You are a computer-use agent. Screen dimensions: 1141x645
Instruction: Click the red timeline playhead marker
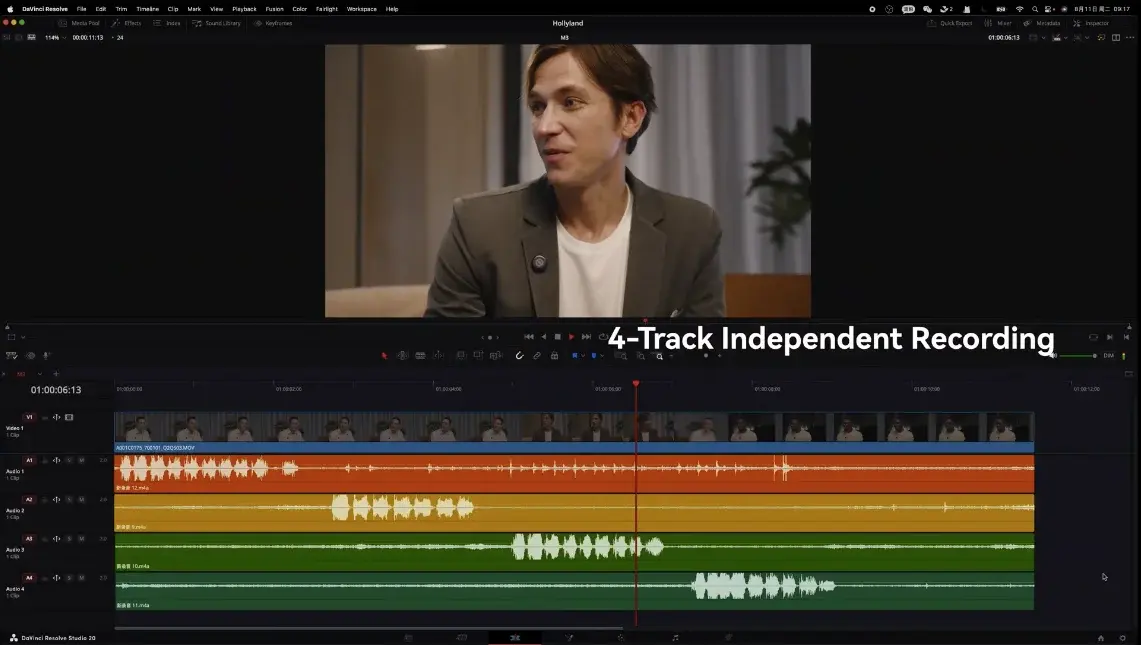point(636,384)
